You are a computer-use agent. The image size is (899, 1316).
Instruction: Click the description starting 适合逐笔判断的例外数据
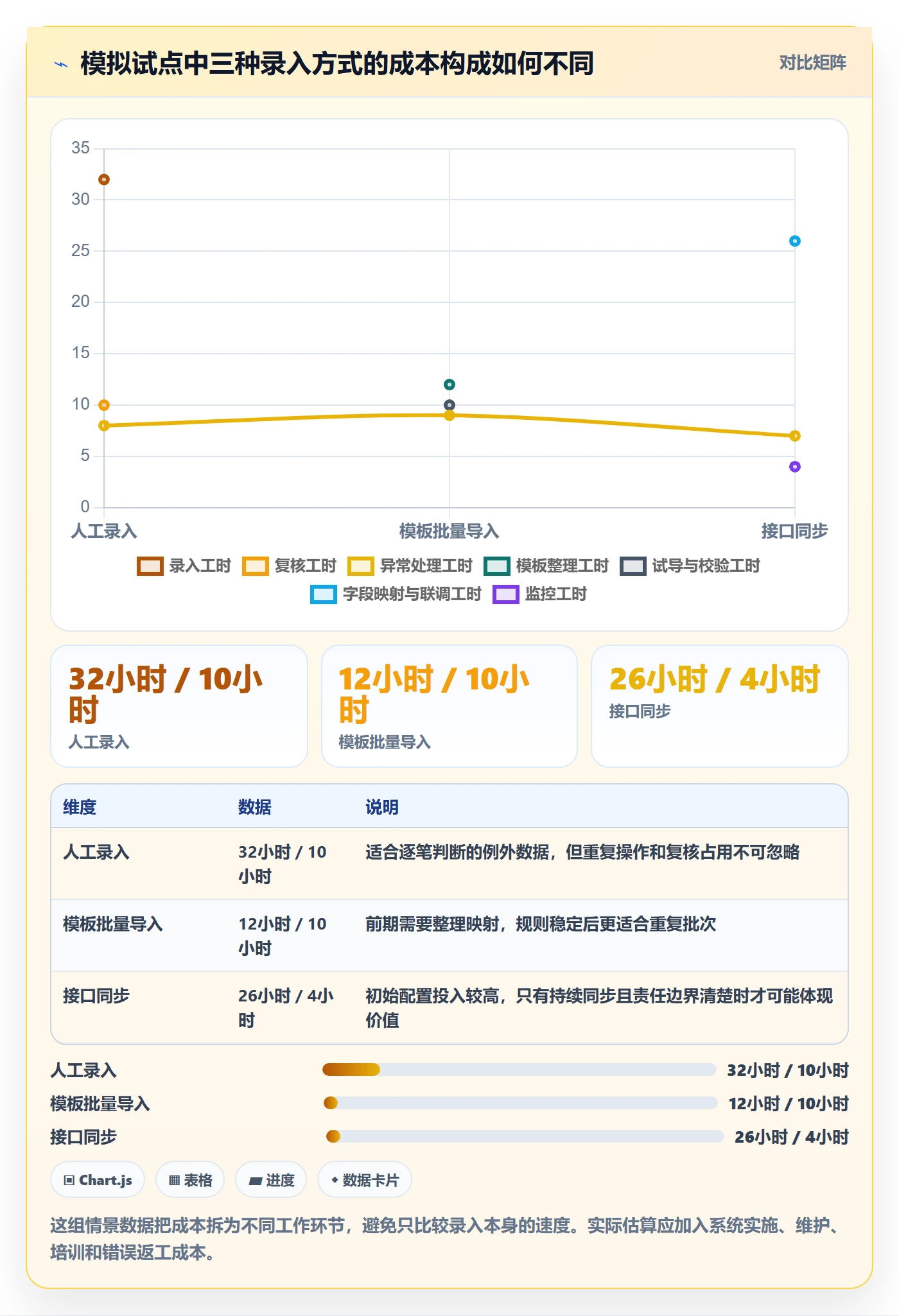(582, 853)
